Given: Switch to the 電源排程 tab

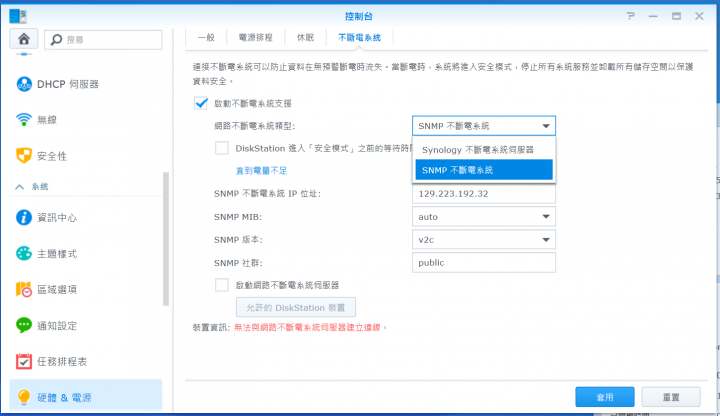Looking at the screenshot, I should click(256, 38).
